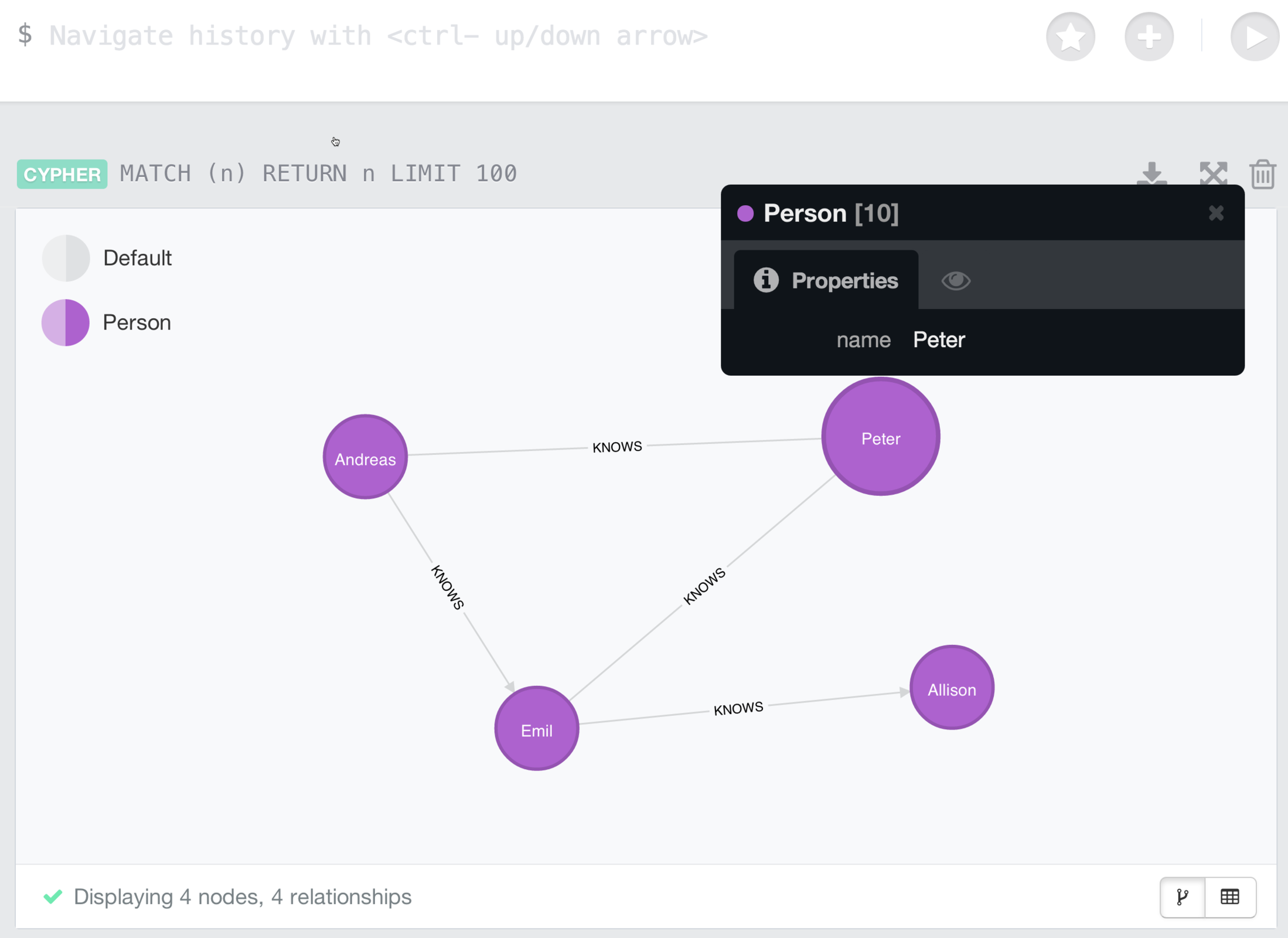Close the Person [10] inspector popup
This screenshot has height=938, width=1288.
pyautogui.click(x=1216, y=213)
